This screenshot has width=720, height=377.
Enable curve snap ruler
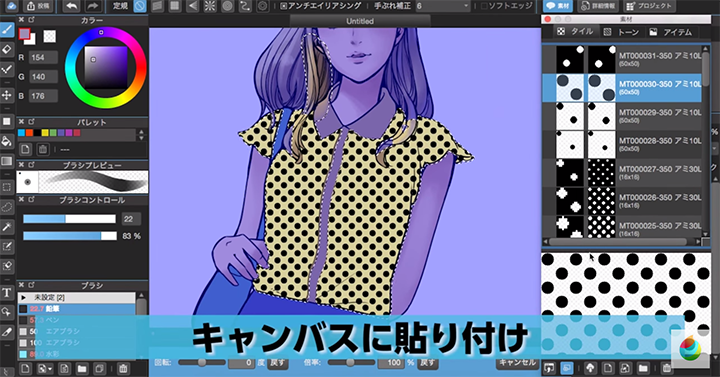pos(245,6)
